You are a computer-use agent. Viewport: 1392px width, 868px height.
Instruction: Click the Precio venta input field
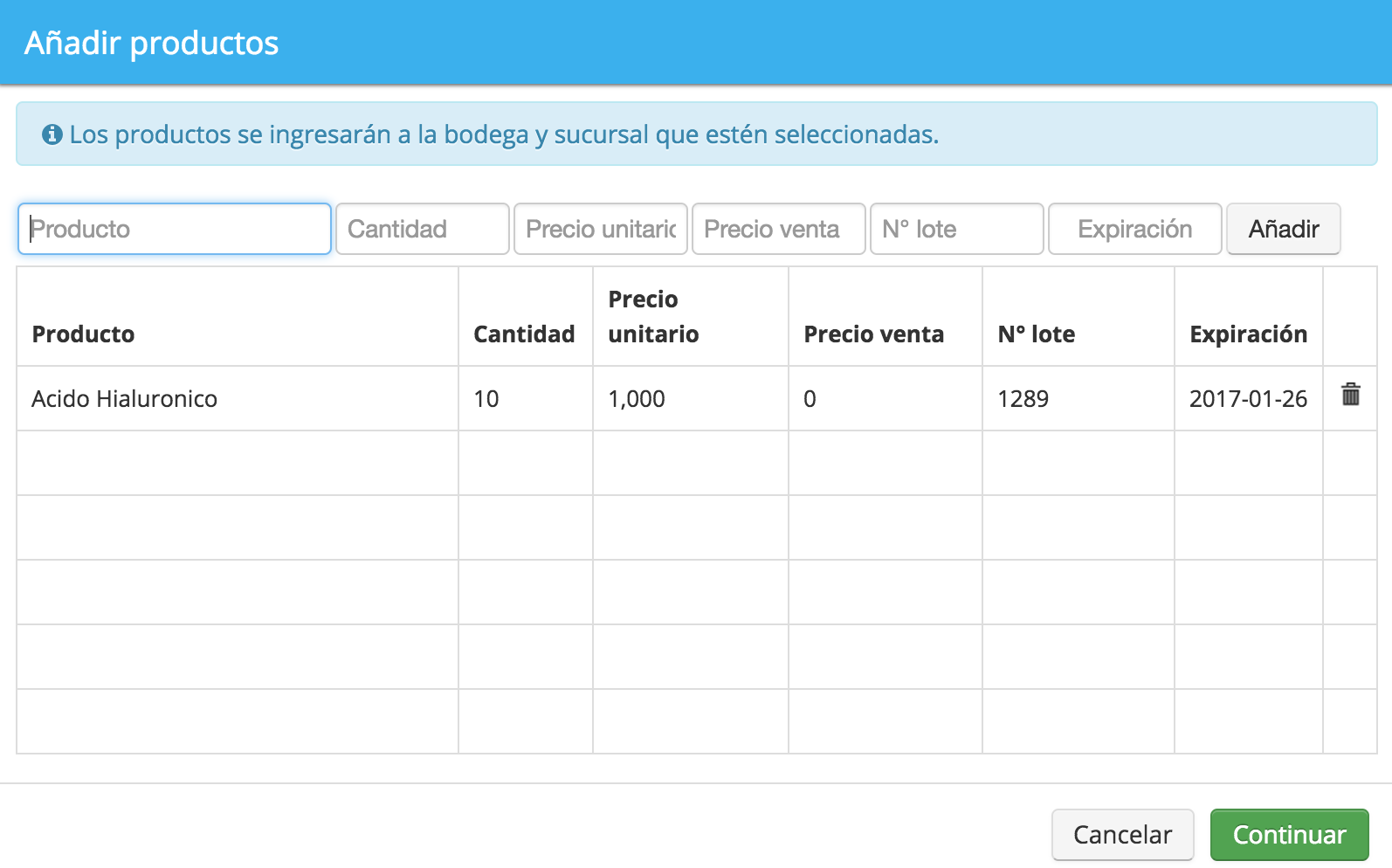(779, 229)
